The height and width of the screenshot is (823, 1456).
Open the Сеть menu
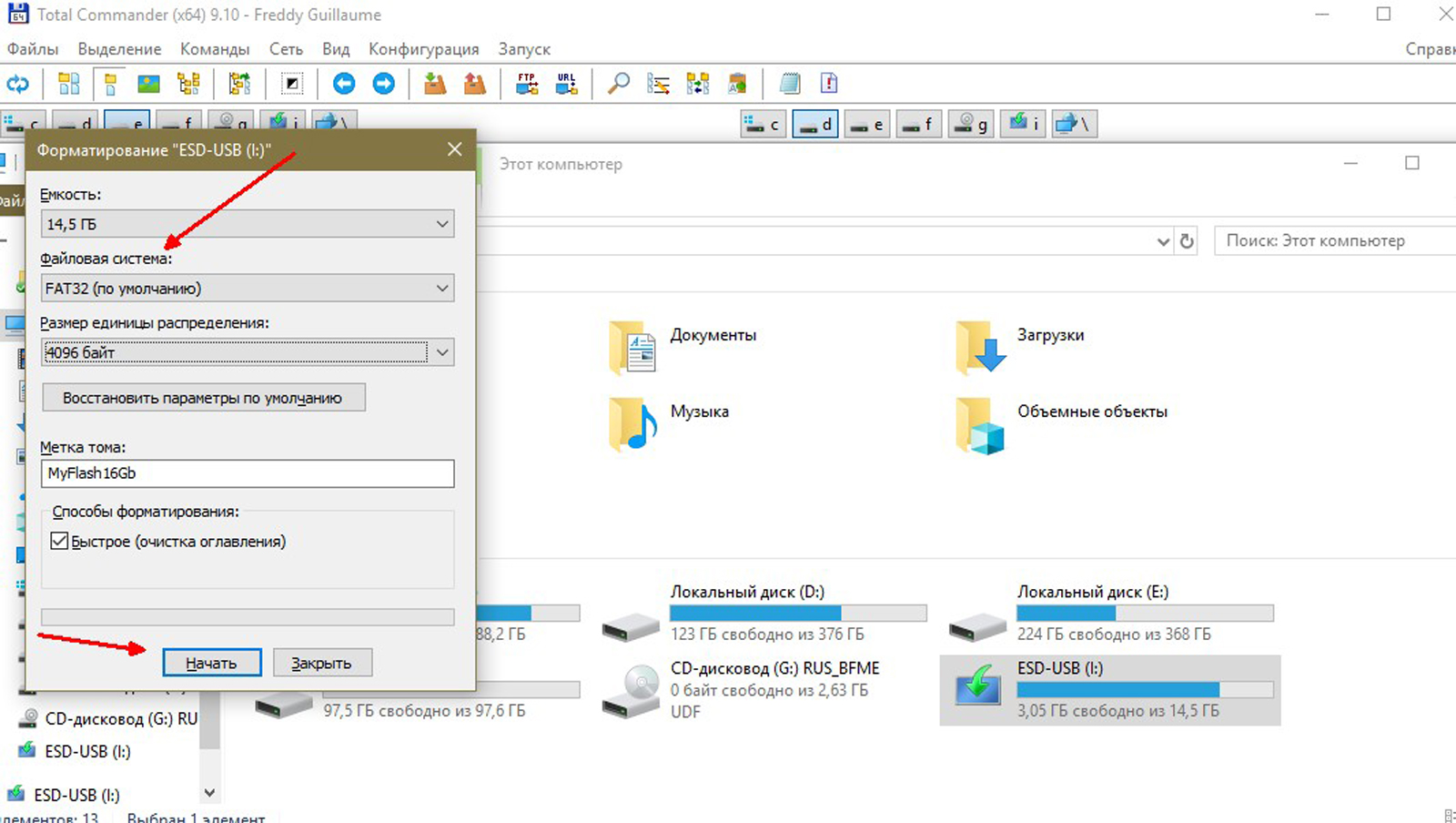(286, 49)
